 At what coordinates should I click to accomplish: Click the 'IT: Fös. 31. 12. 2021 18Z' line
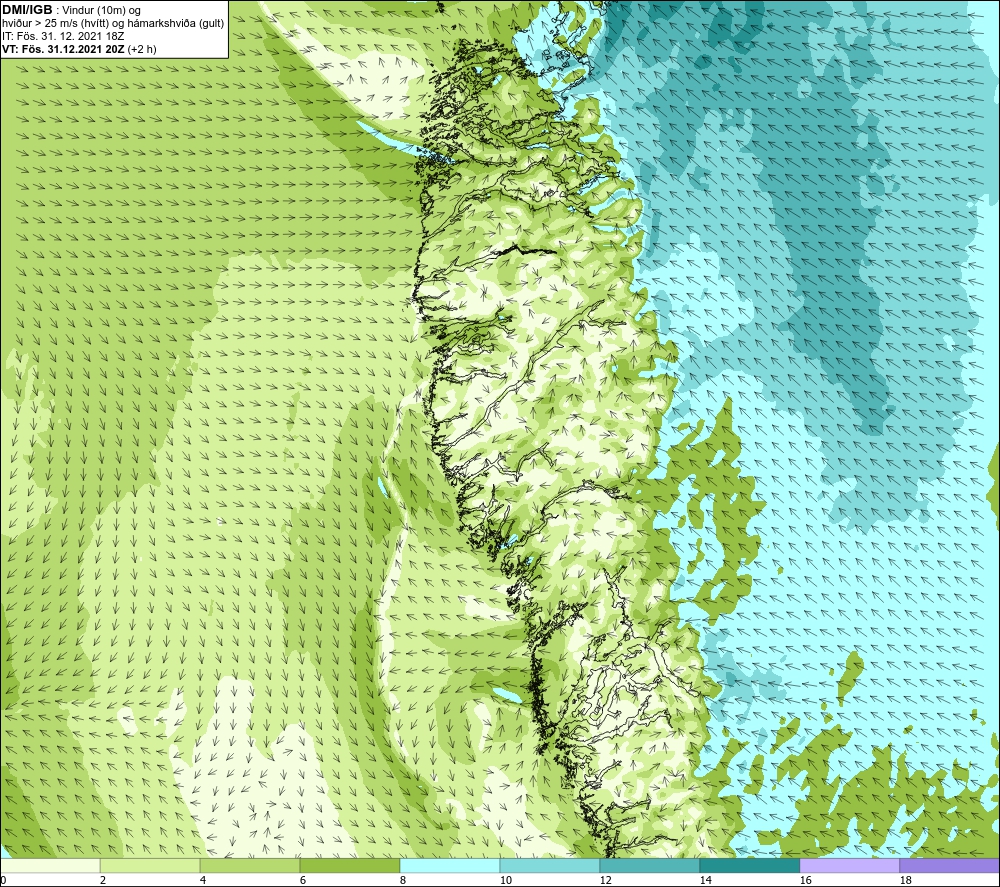coord(63,36)
